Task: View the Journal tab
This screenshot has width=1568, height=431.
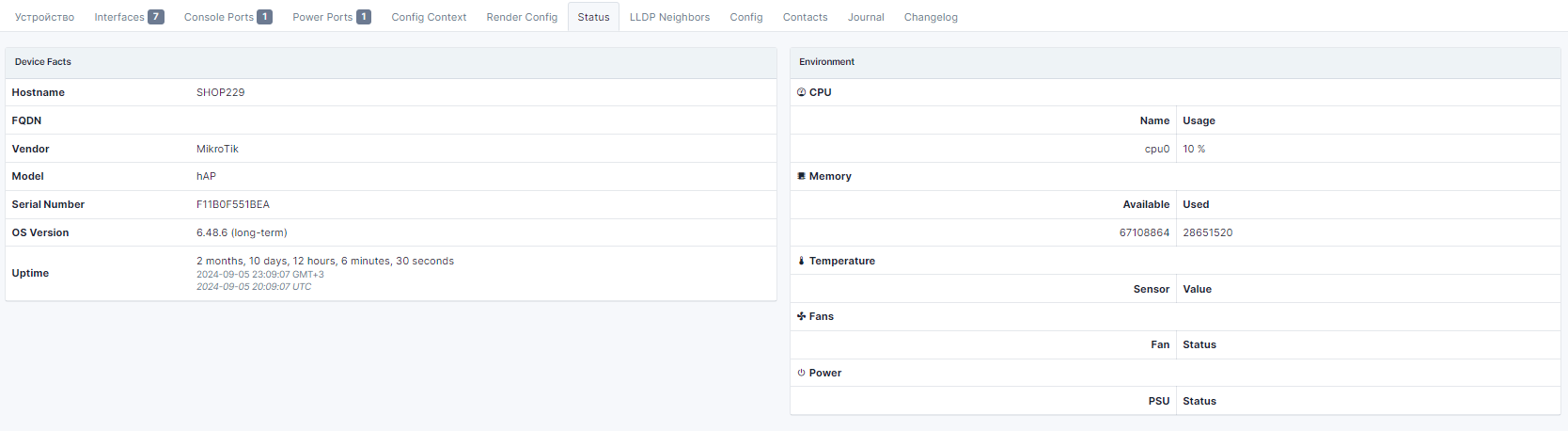Action: tap(866, 17)
